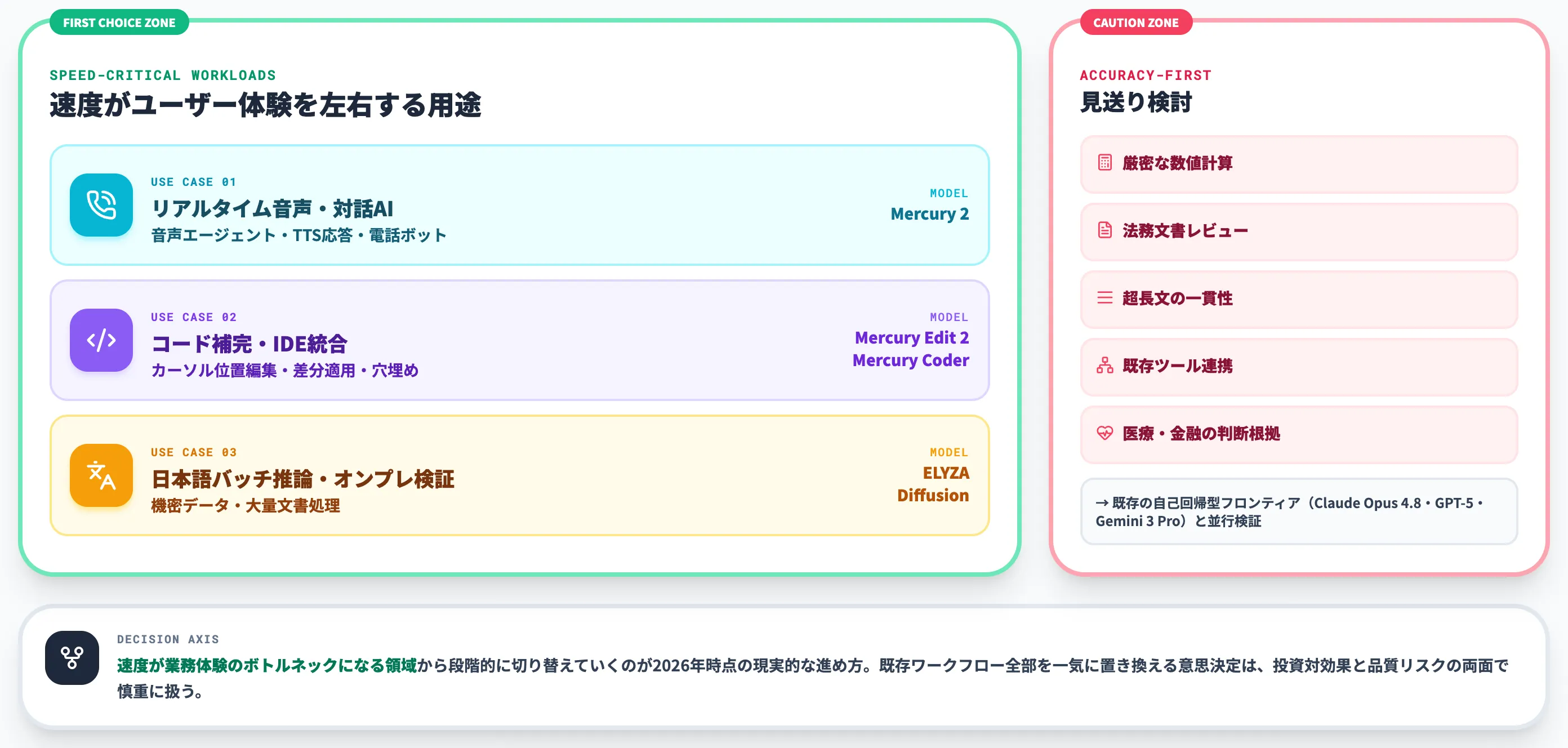Click the USE CASE 03 label

click(194, 452)
